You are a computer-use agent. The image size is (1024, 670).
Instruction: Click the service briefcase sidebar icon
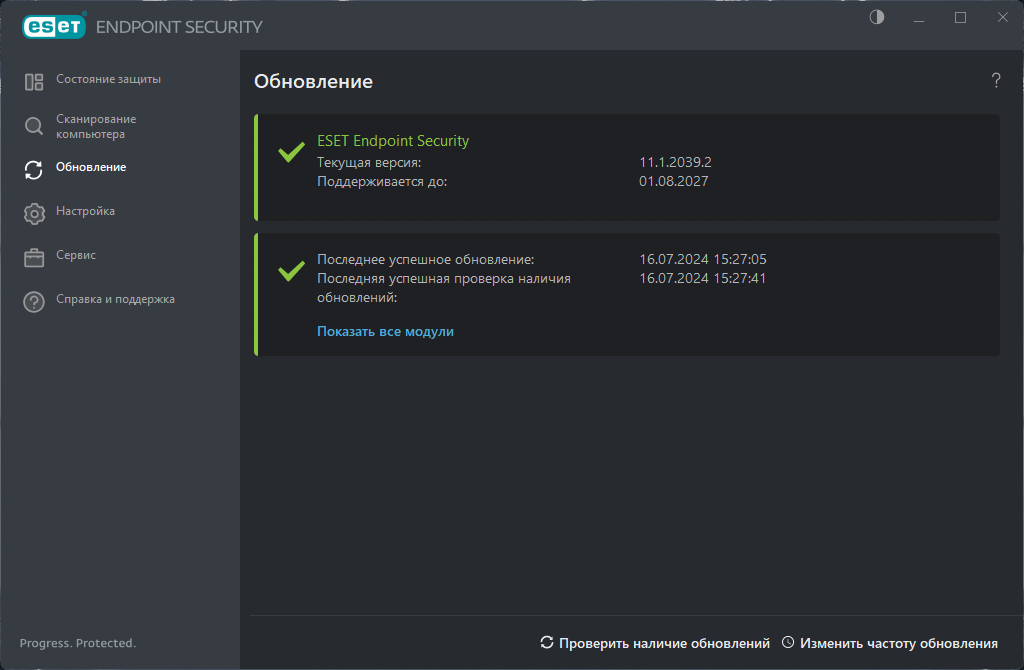click(x=34, y=257)
